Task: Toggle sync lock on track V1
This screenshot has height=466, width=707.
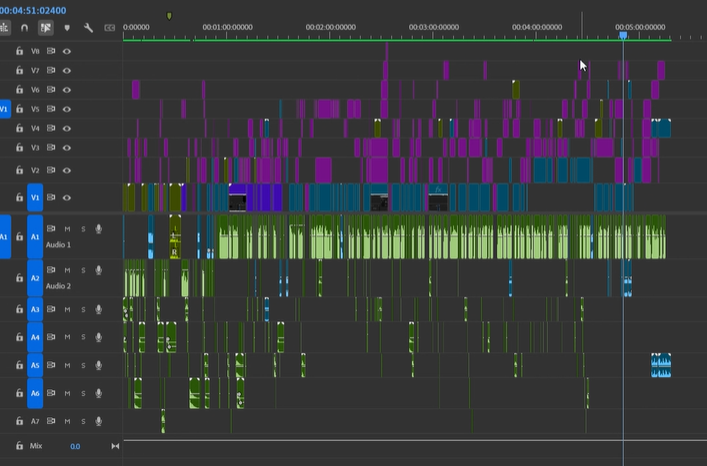Action: (51, 197)
